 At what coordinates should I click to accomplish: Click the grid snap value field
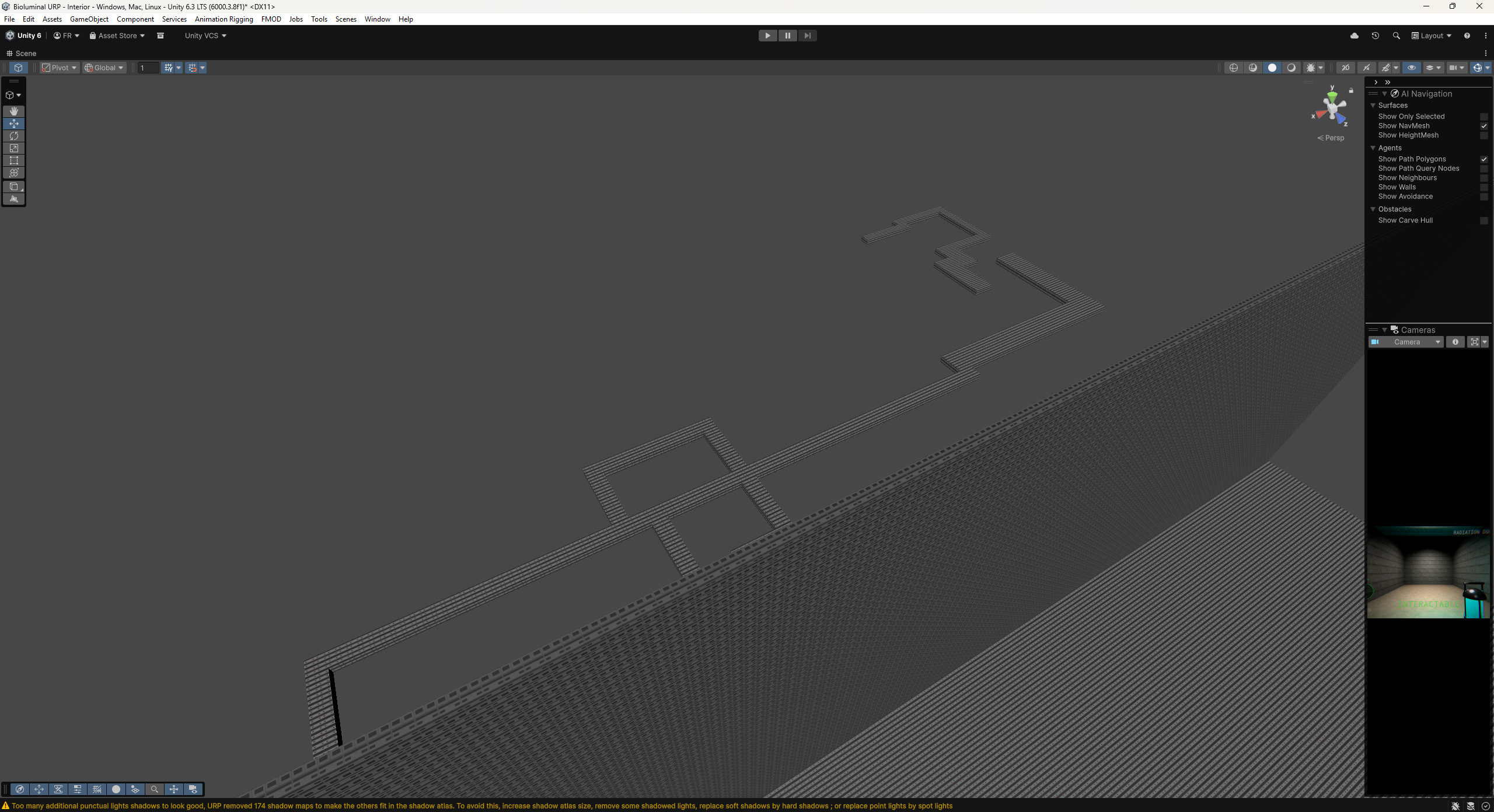pos(148,68)
